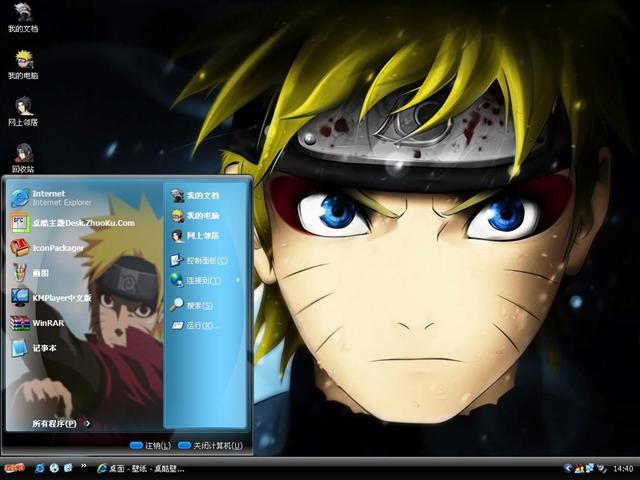Launch KMPlayer中文版 from the start menu
Image resolution: width=640 pixels, height=480 pixels.
pos(51,298)
